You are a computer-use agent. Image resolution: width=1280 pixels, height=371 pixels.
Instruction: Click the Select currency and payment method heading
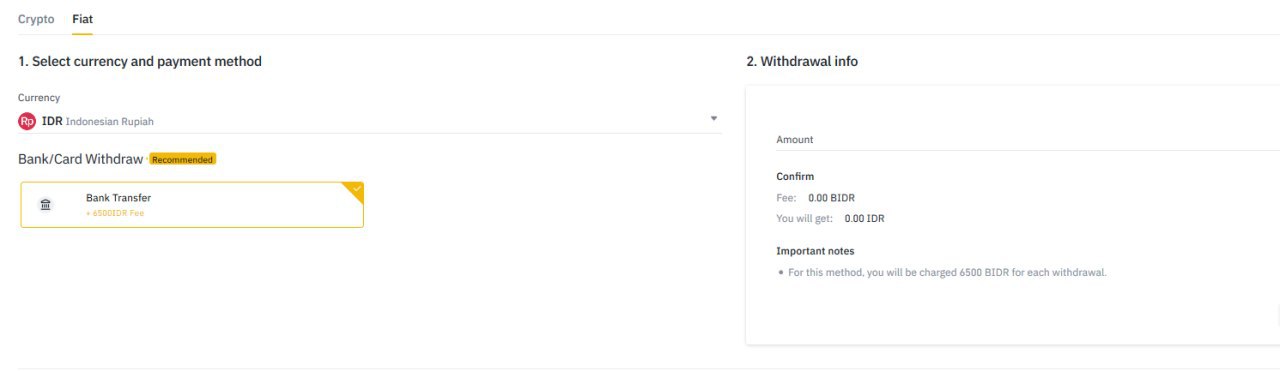[140, 62]
